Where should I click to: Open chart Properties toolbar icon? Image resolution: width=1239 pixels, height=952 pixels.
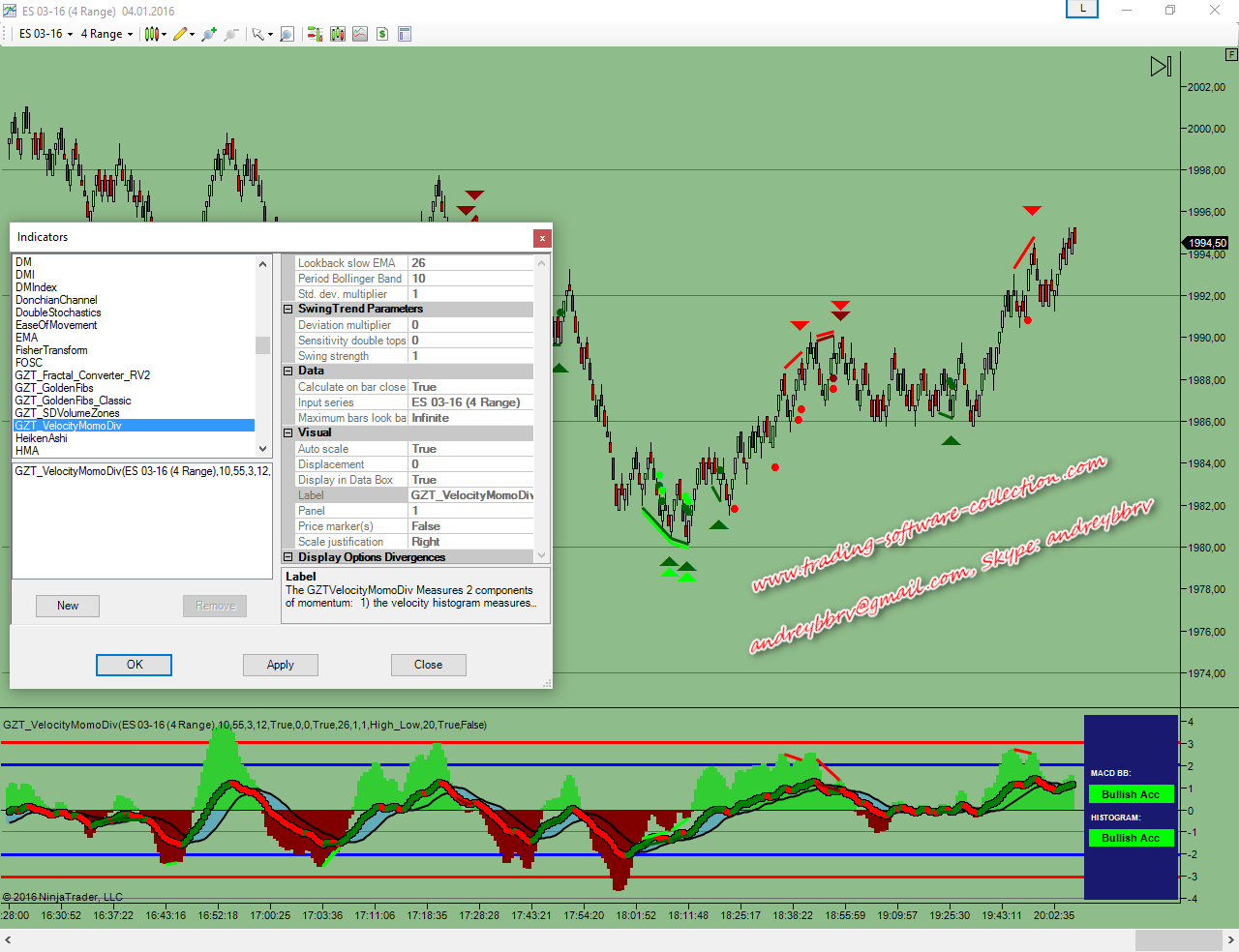(x=405, y=34)
